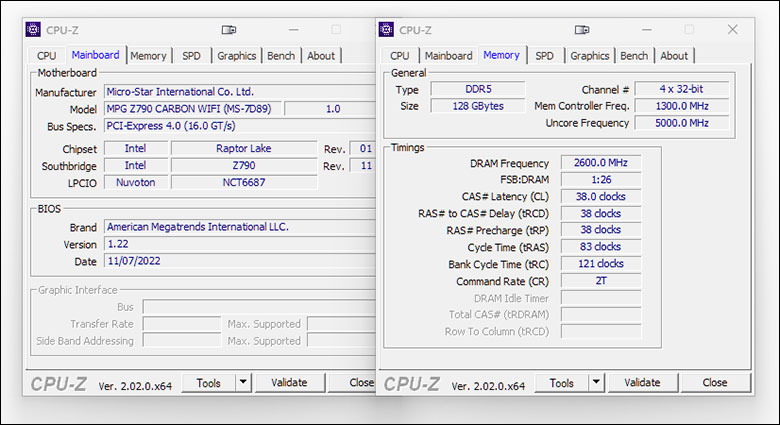
Task: Expand Tools dropdown arrow in left window
Action: (x=243, y=383)
